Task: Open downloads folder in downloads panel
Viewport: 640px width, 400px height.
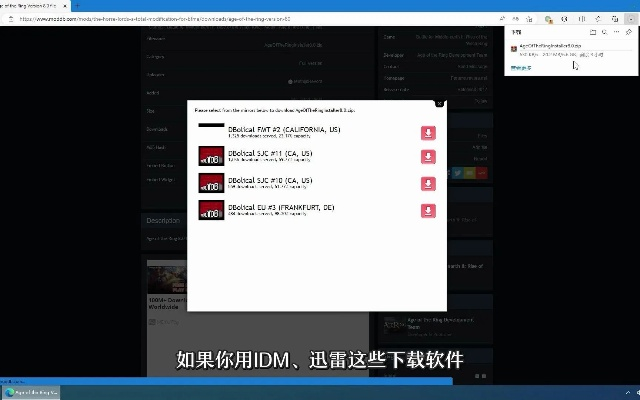Action: [x=593, y=32]
